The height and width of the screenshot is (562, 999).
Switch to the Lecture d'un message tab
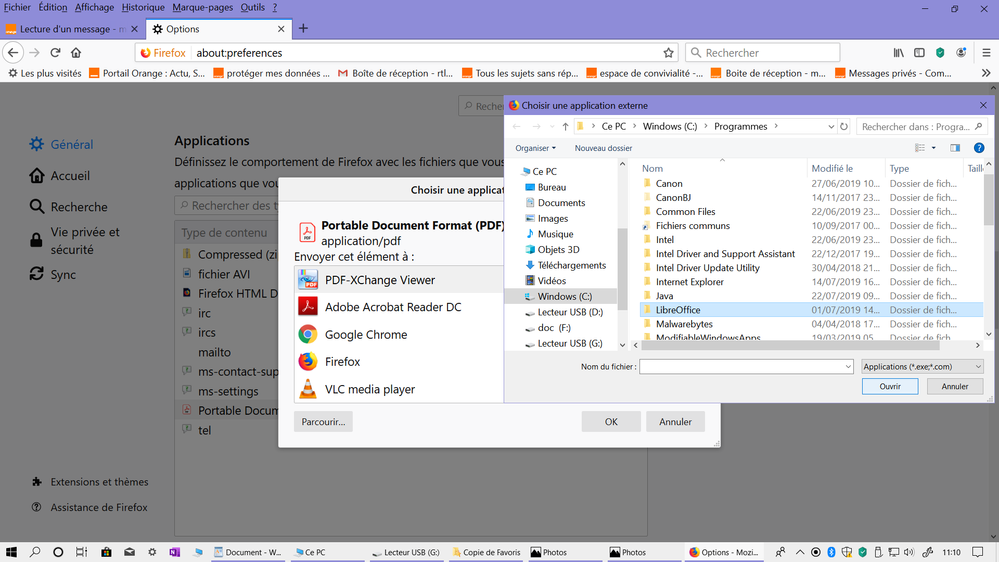pyautogui.click(x=72, y=29)
